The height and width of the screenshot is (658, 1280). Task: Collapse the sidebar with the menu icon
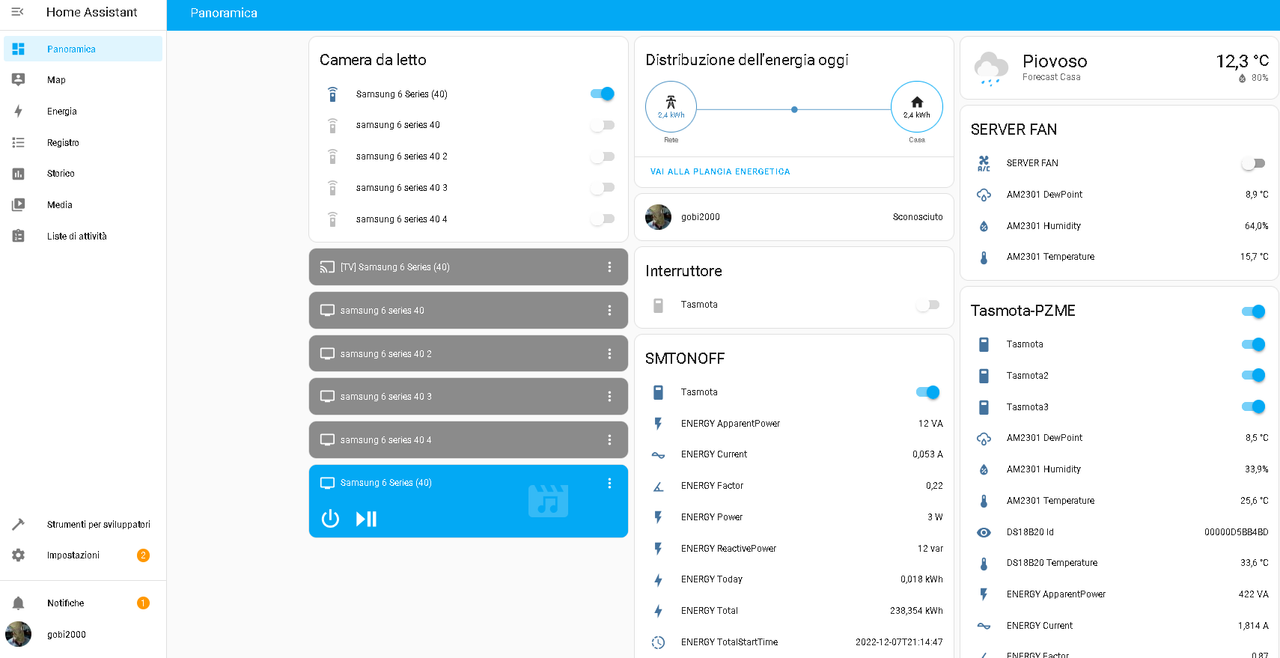point(17,12)
